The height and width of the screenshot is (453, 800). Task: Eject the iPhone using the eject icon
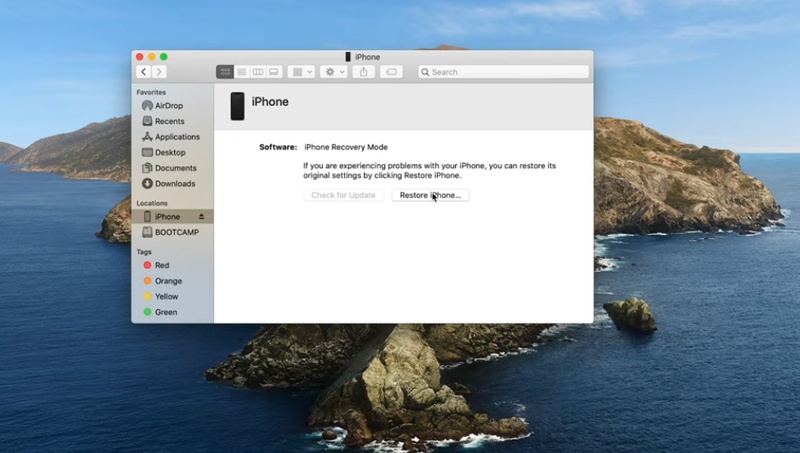tap(202, 216)
